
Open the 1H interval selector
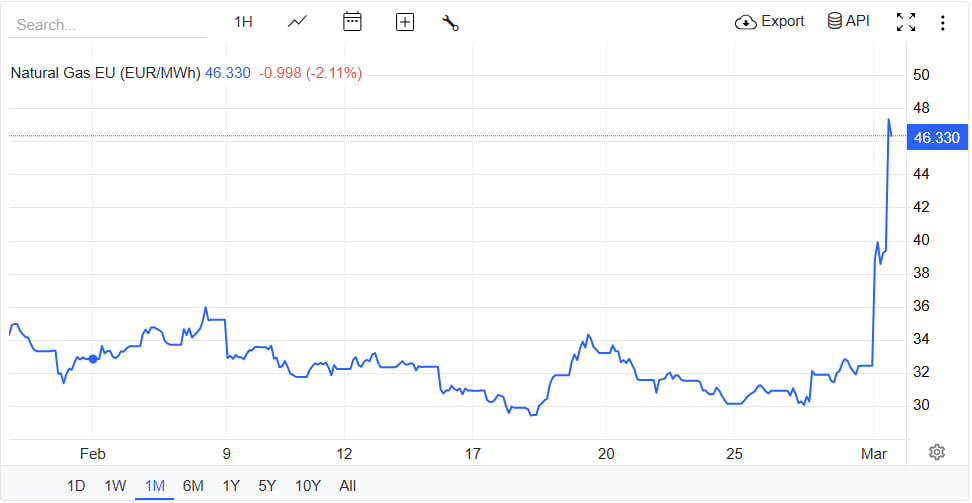click(243, 22)
